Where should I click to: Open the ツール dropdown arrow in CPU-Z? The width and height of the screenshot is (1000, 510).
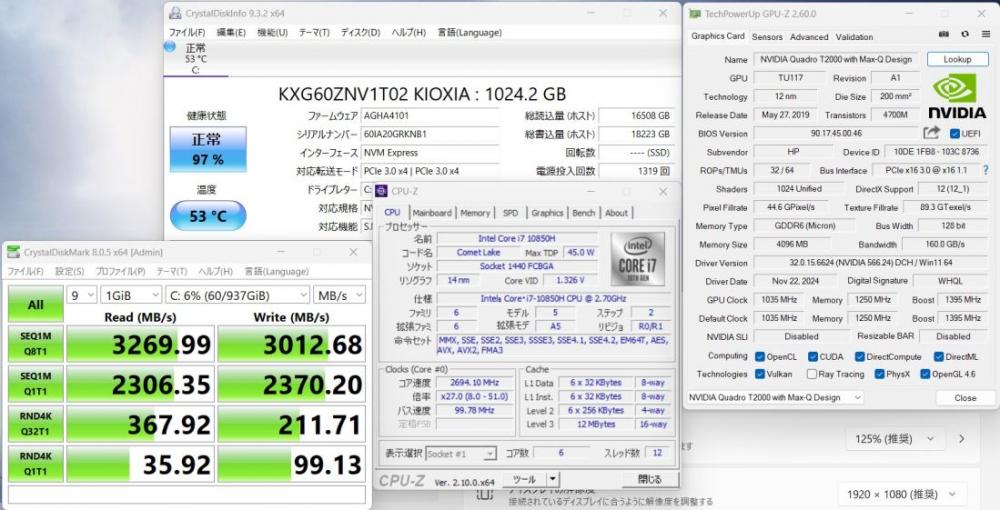coord(552,479)
